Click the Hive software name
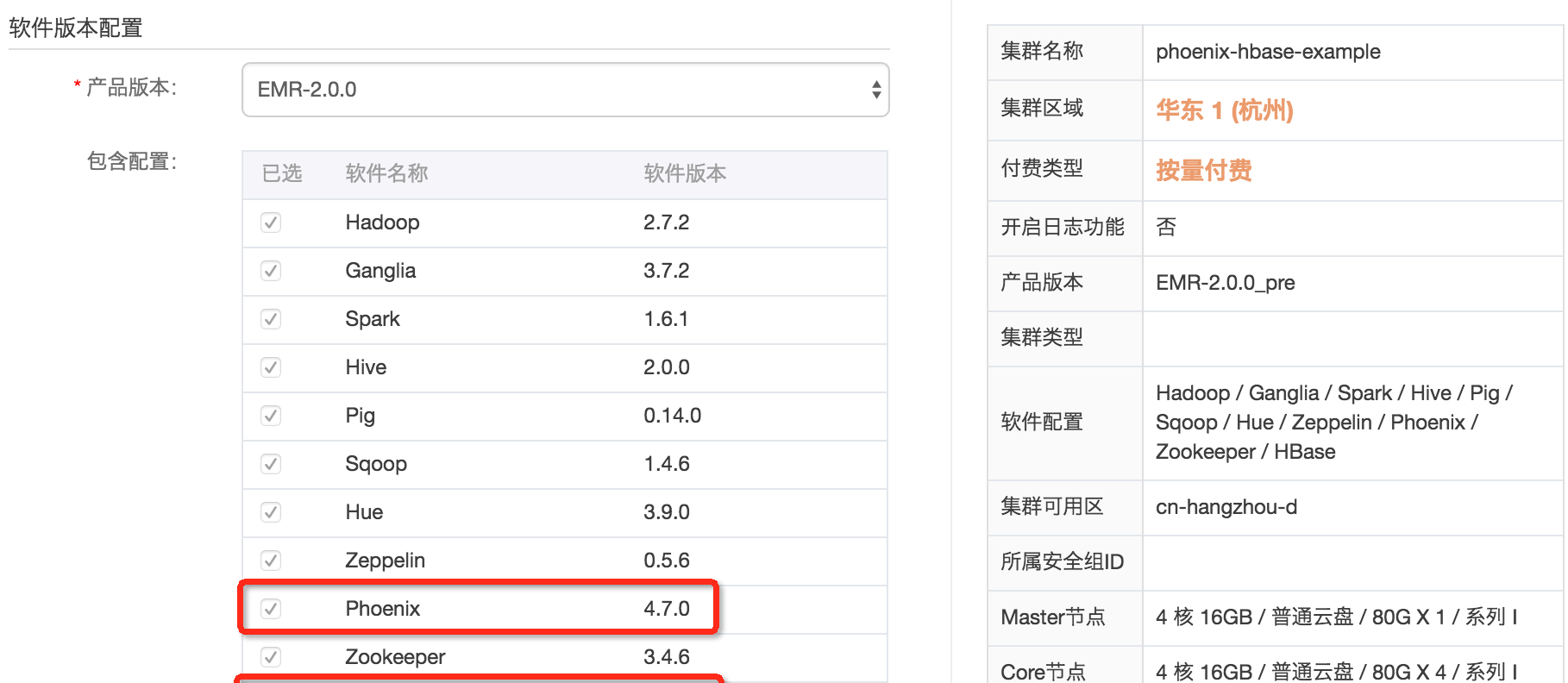Viewport: 1568px width, 683px height. point(366,367)
